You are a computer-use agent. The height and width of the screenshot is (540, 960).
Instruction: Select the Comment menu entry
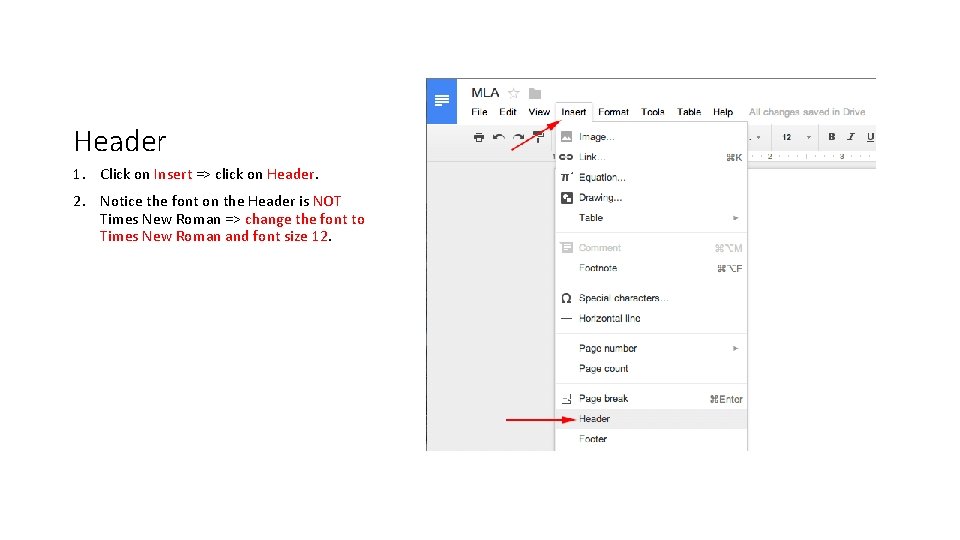(x=651, y=248)
